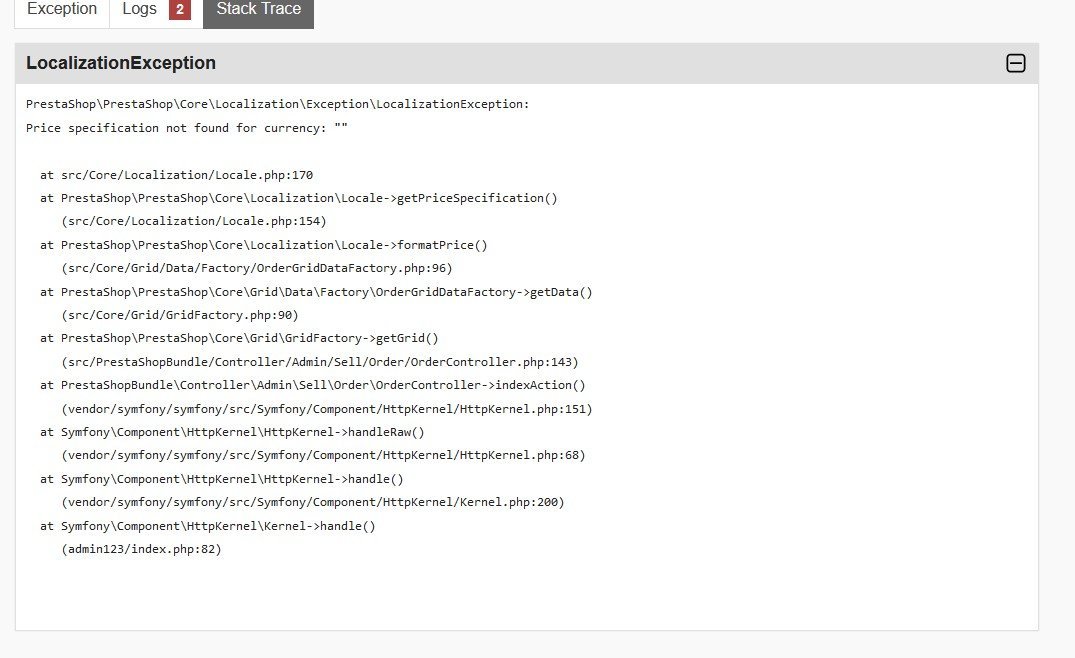
Task: Click the OrderGridDataFactory->getData() trace line
Action: pyautogui.click(x=316, y=292)
